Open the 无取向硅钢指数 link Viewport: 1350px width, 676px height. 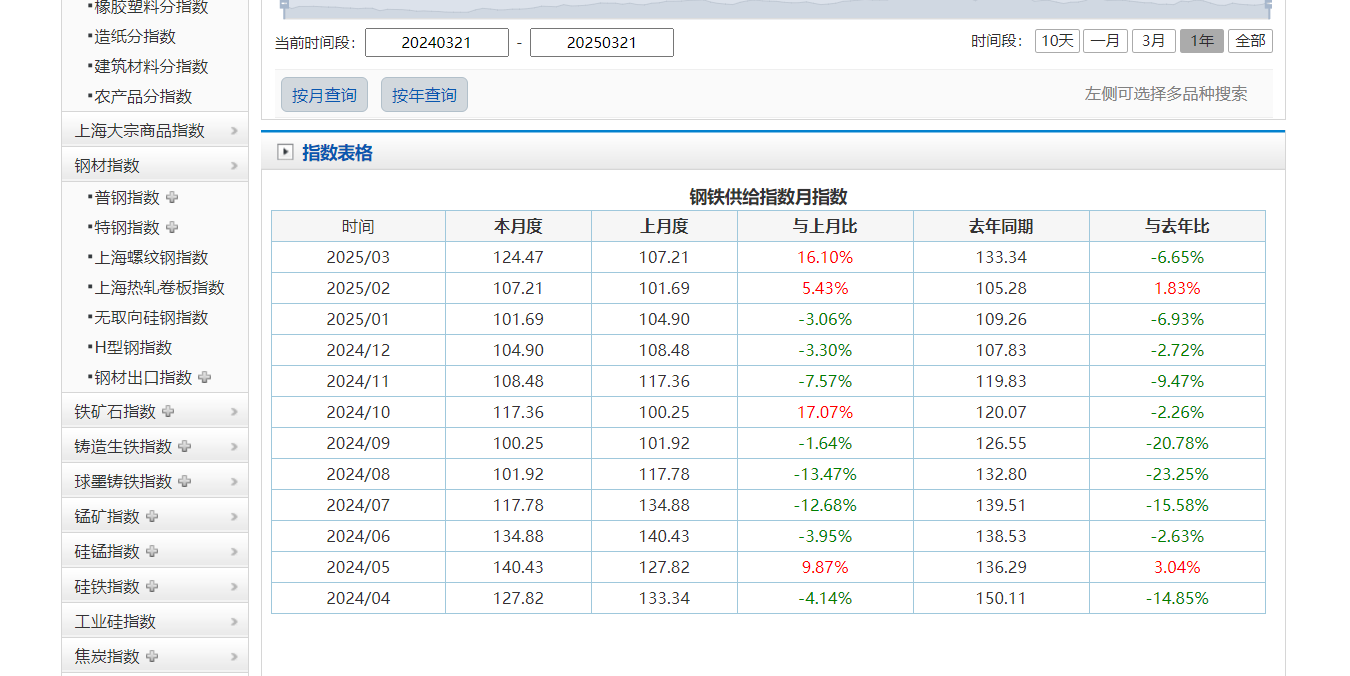(x=151, y=317)
